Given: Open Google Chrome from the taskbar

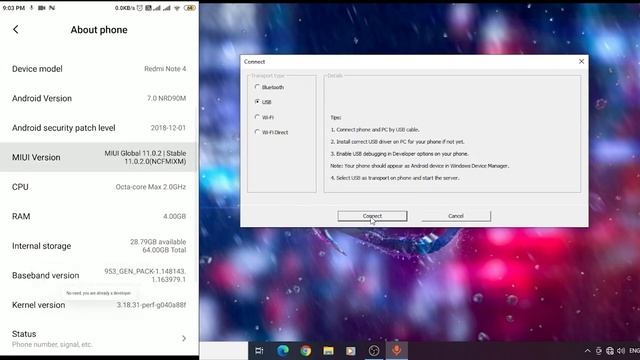Looking at the screenshot, I should [306, 351].
